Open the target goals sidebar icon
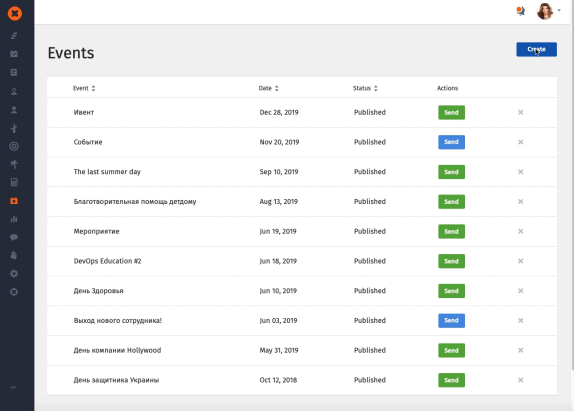The width and height of the screenshot is (574, 411). point(14,146)
